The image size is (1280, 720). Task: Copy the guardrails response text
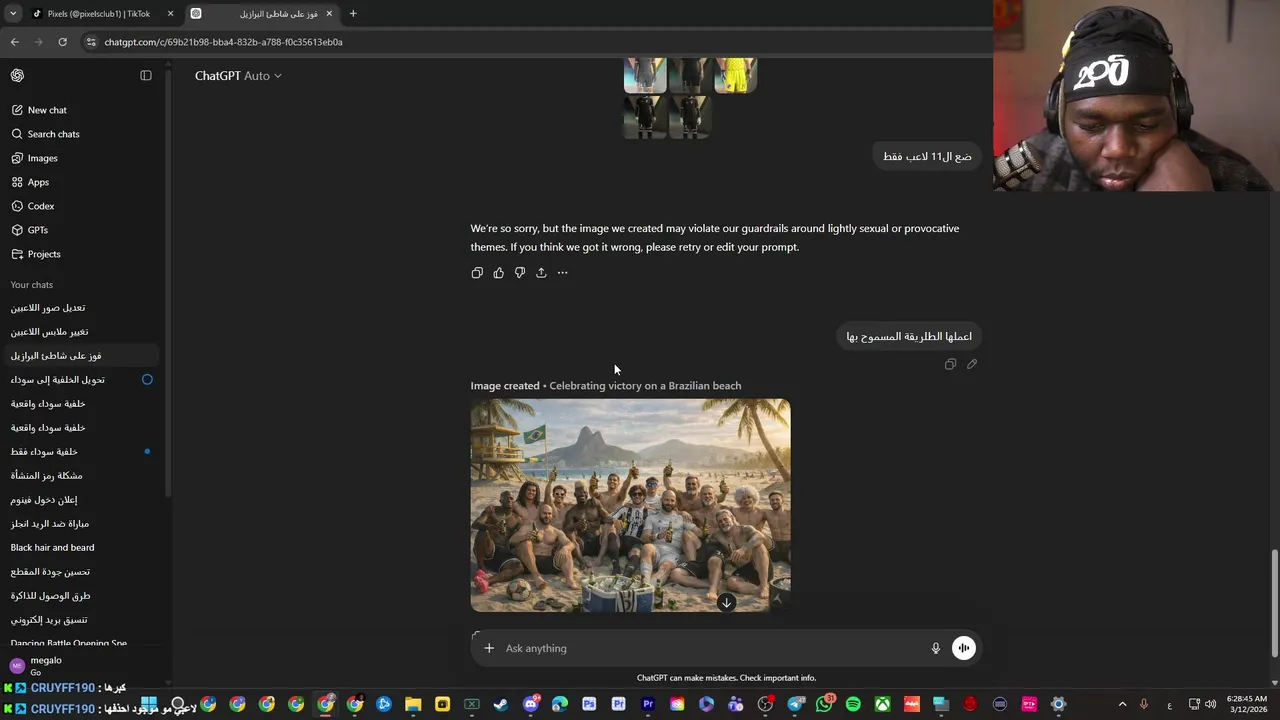pyautogui.click(x=477, y=273)
